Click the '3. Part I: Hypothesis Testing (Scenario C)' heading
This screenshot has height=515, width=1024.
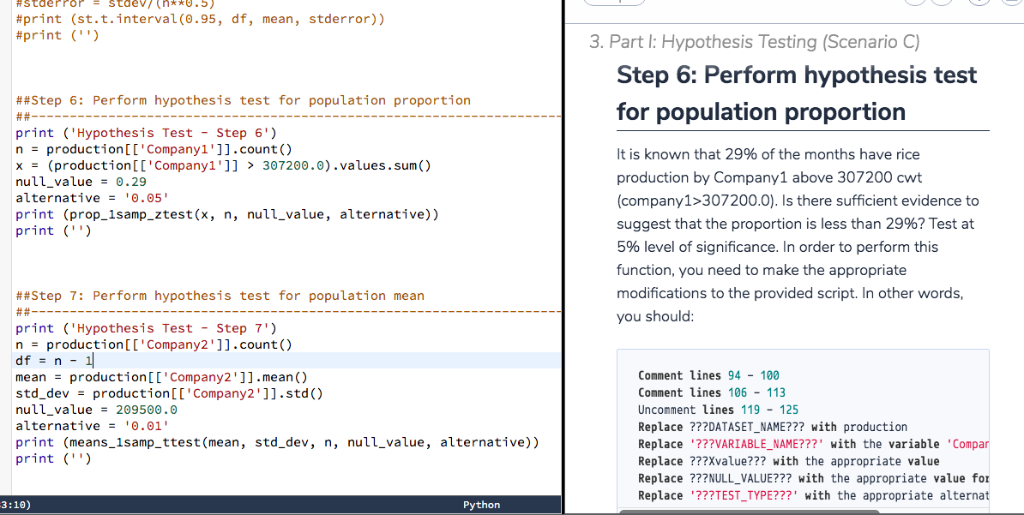click(x=754, y=42)
